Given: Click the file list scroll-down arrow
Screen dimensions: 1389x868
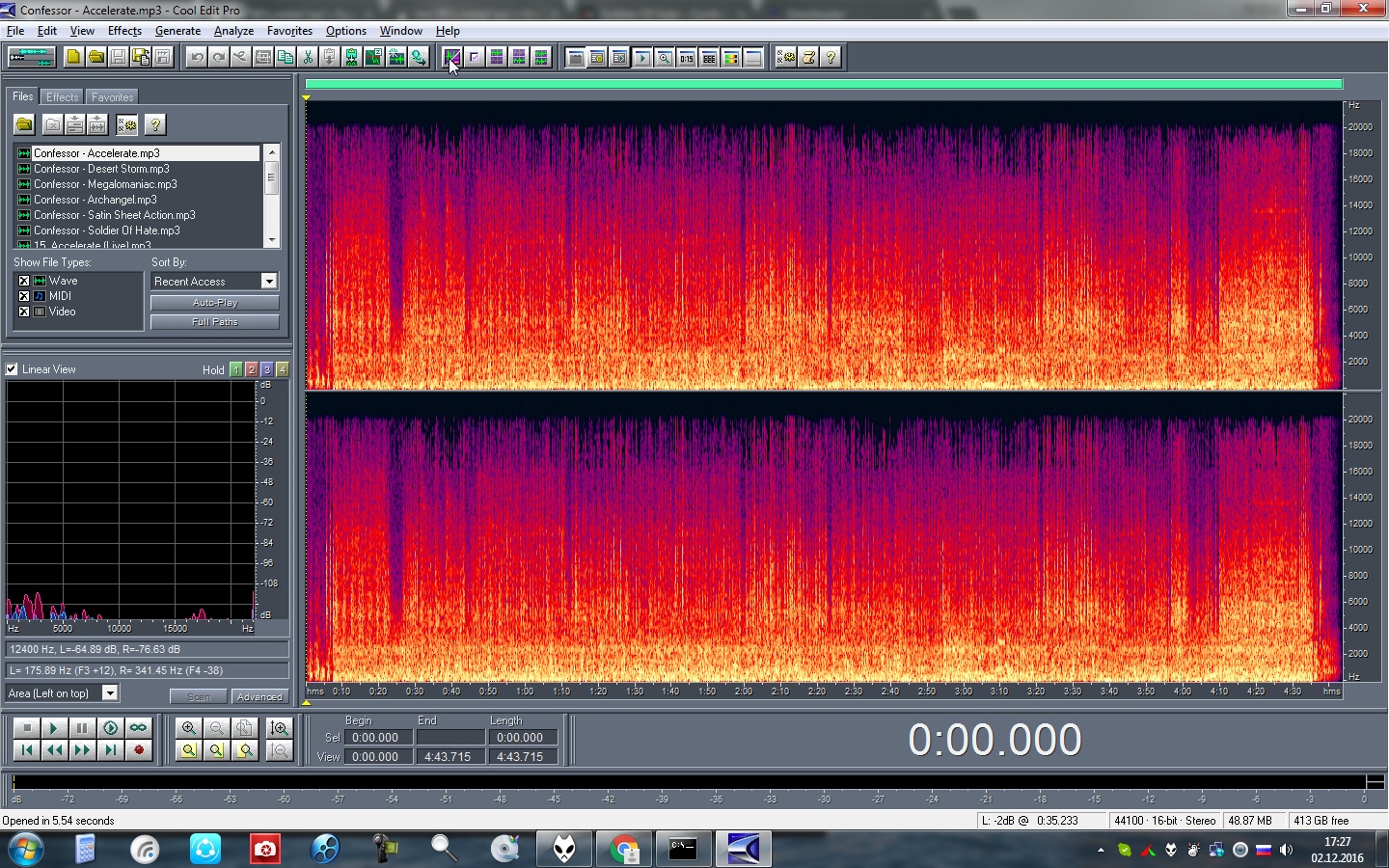Looking at the screenshot, I should 272,240.
